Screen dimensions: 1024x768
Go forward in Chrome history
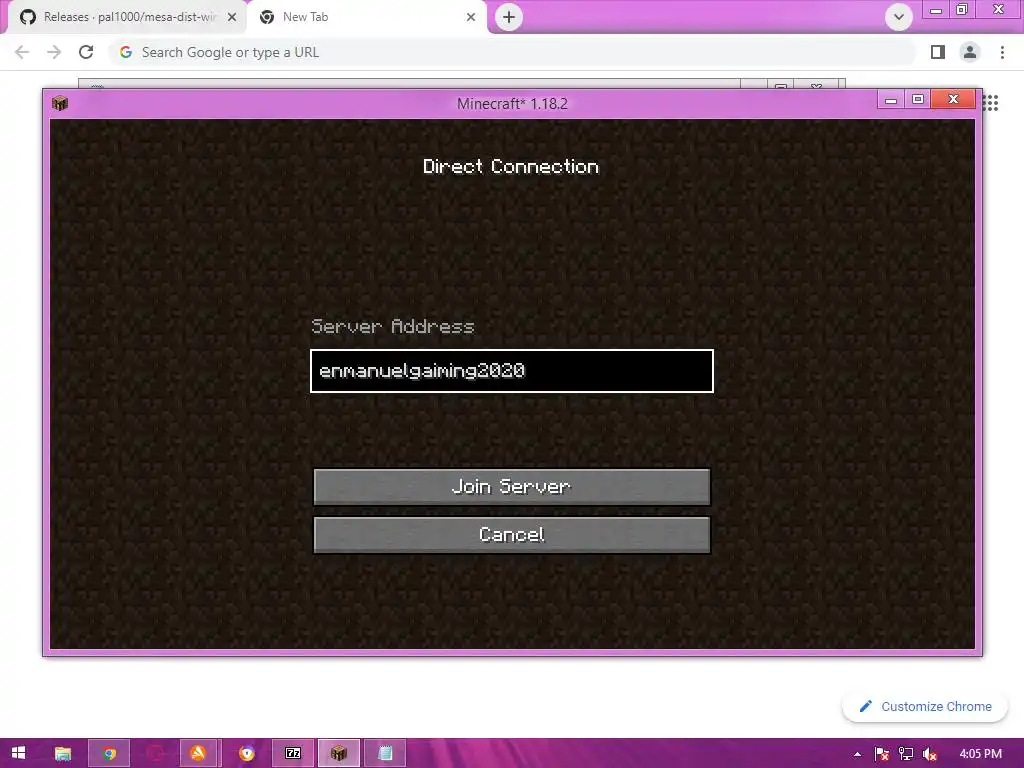(54, 52)
